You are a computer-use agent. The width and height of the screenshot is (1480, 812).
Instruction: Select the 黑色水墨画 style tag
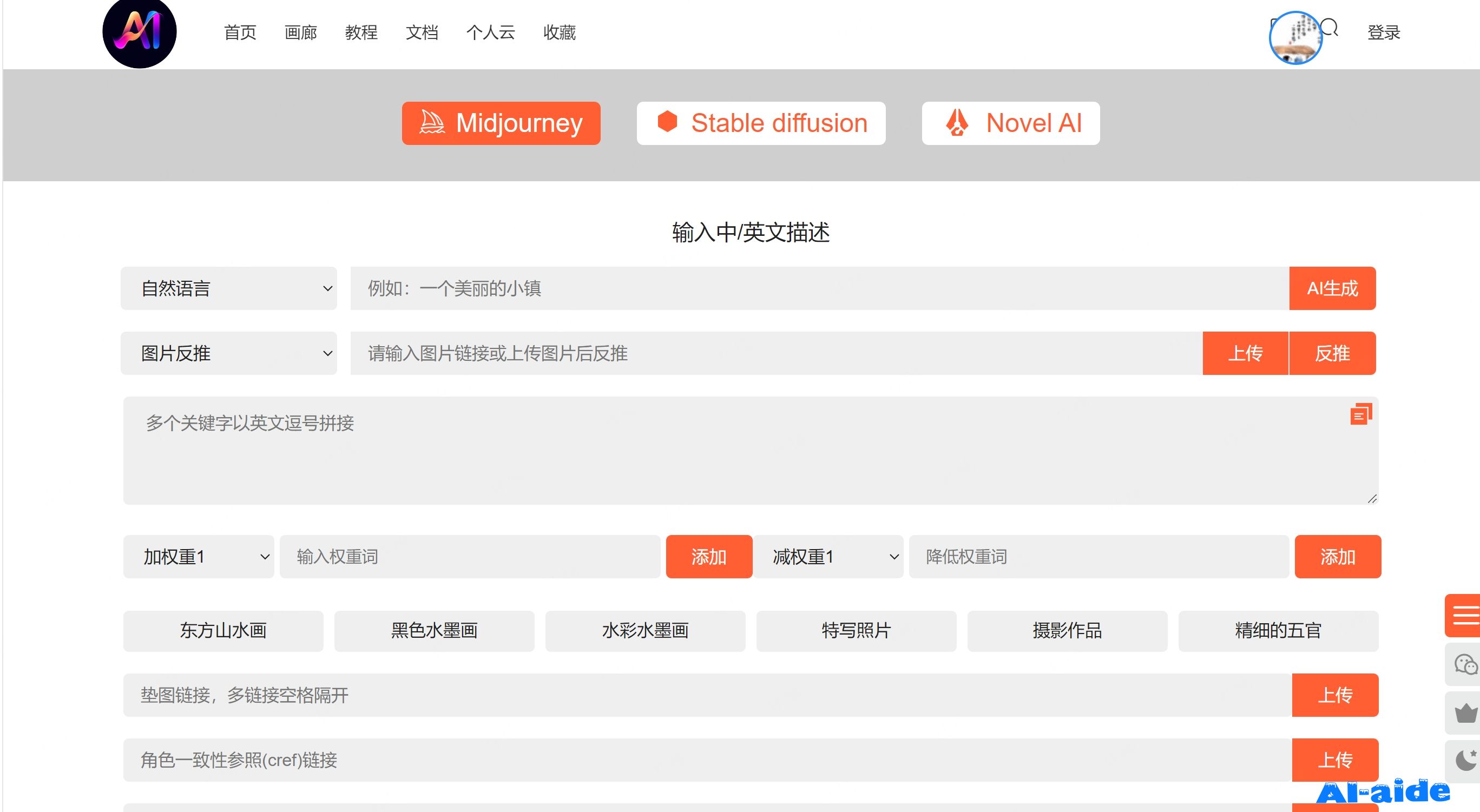coord(435,631)
